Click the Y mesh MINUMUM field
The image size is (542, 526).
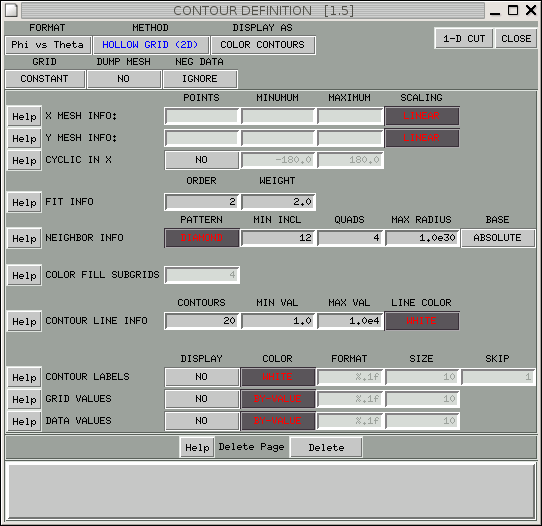pos(278,138)
